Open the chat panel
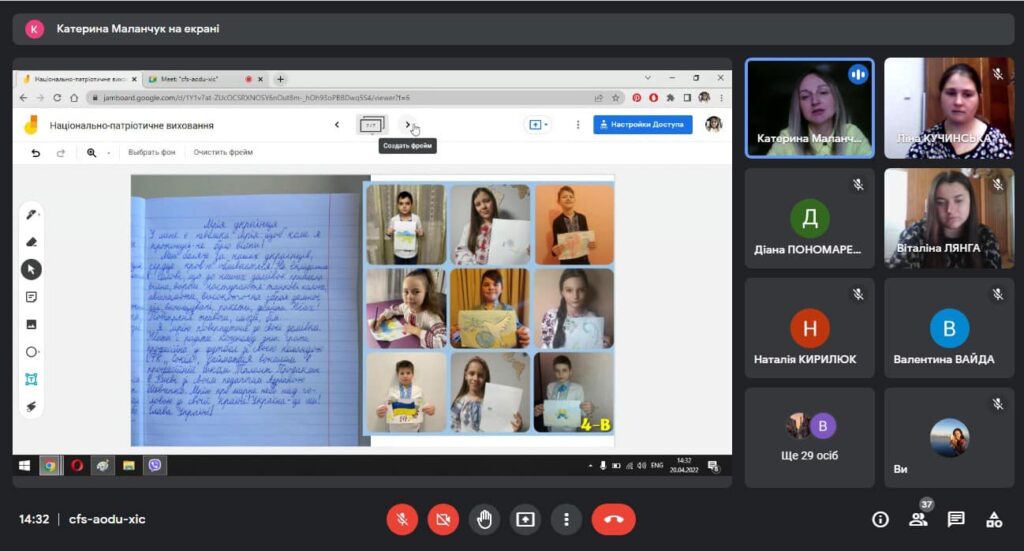 coord(956,519)
